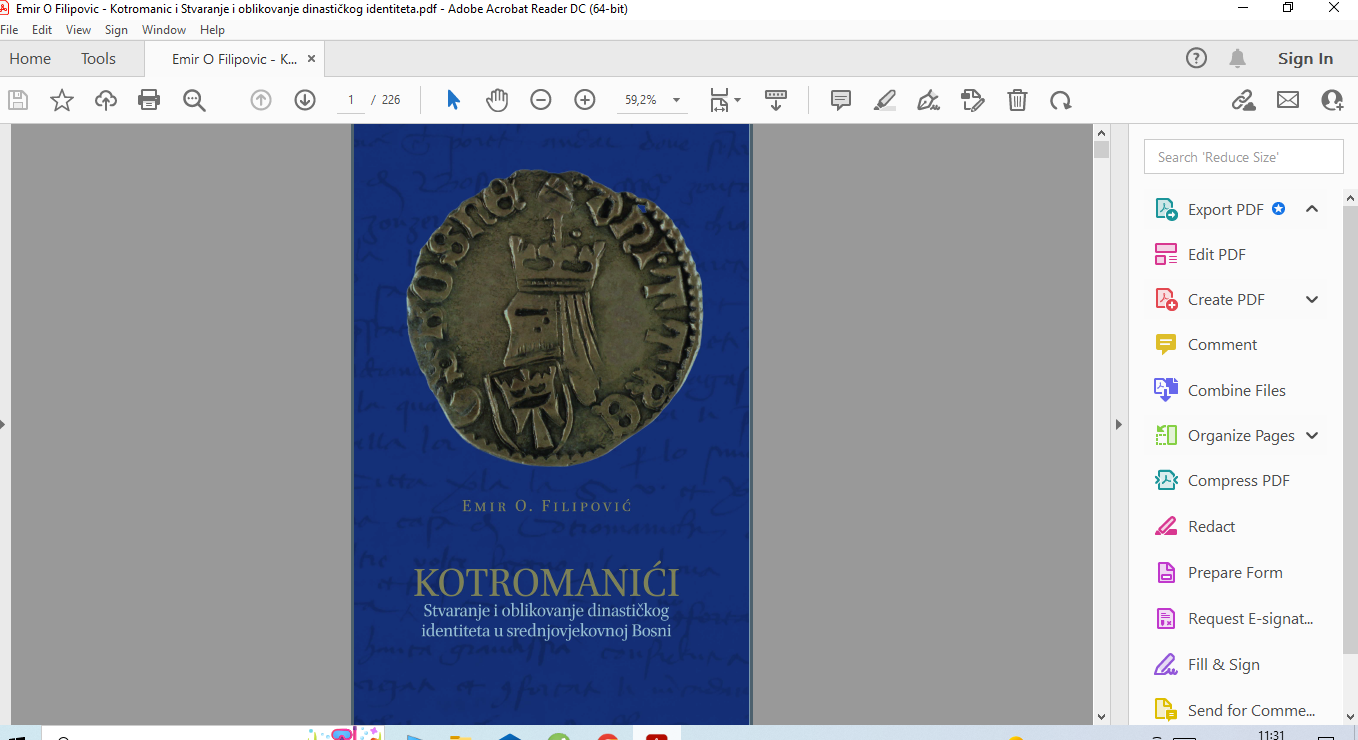
Task: Click the taskbar clock showing 11:31
Action: (1271, 734)
